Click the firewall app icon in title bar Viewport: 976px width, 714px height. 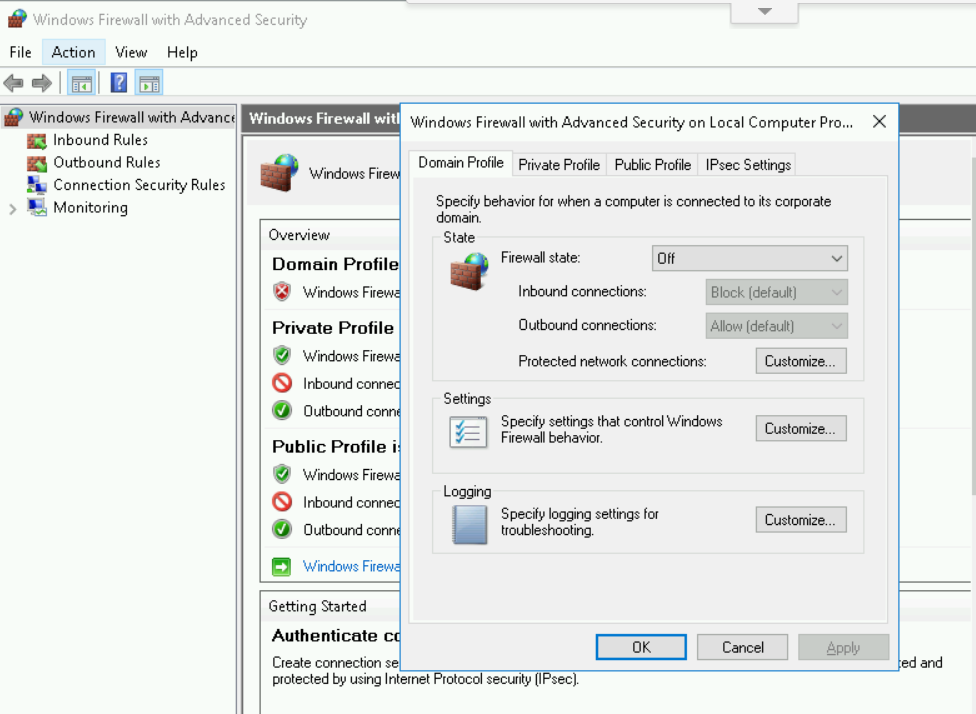17,19
